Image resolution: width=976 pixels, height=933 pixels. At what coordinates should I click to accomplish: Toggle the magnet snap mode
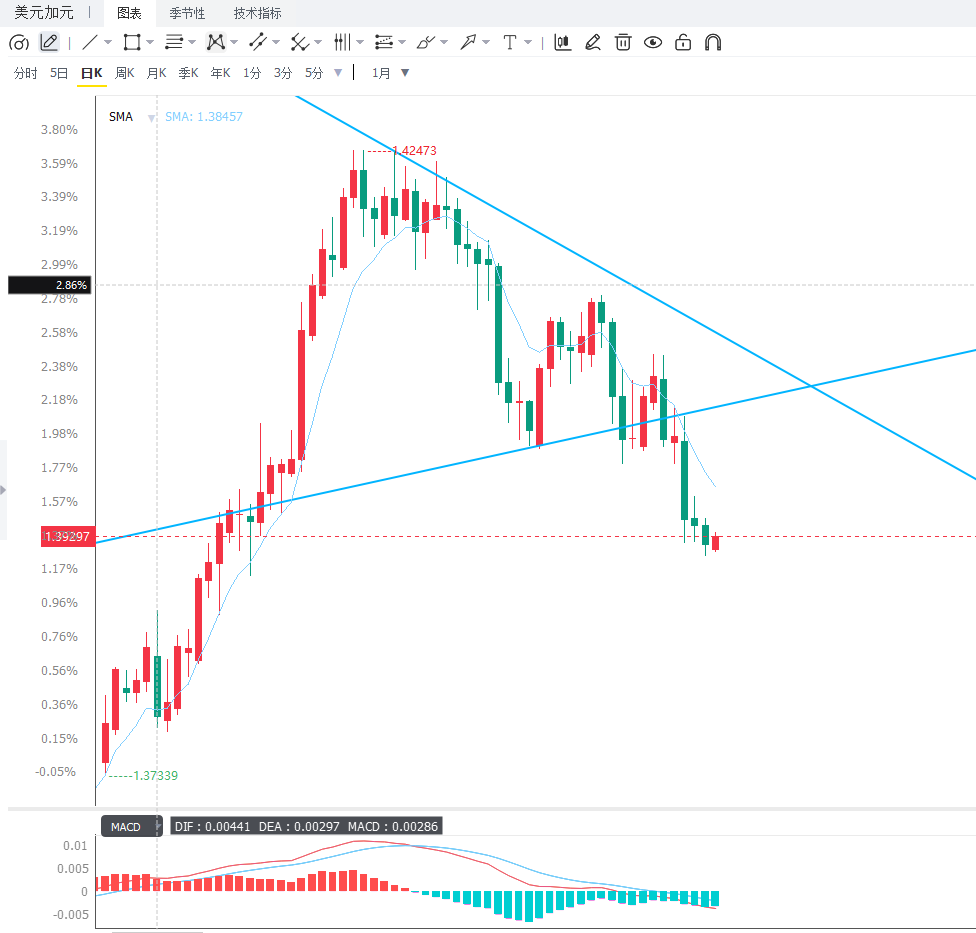coord(713,42)
